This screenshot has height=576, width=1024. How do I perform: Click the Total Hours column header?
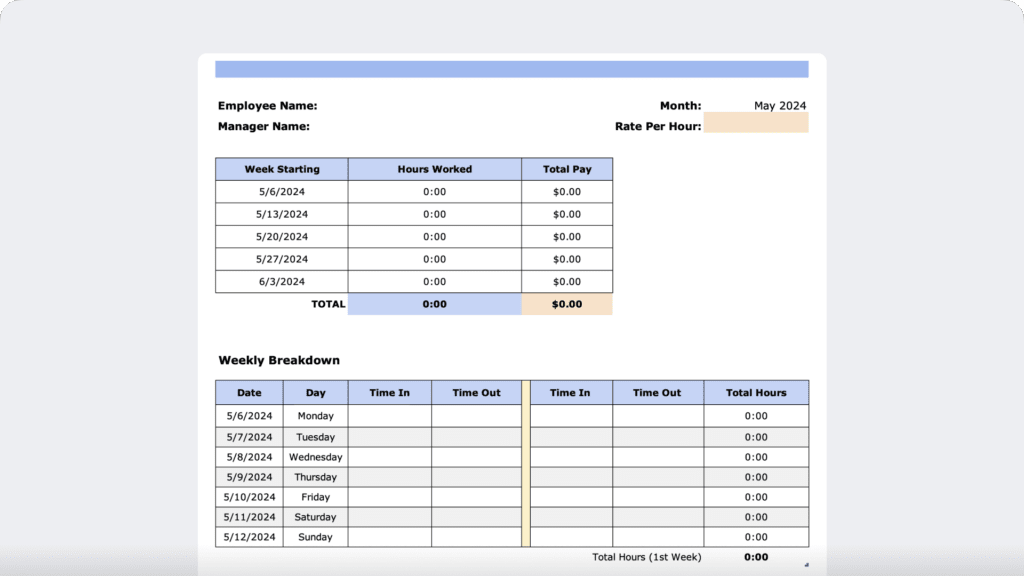(x=757, y=392)
